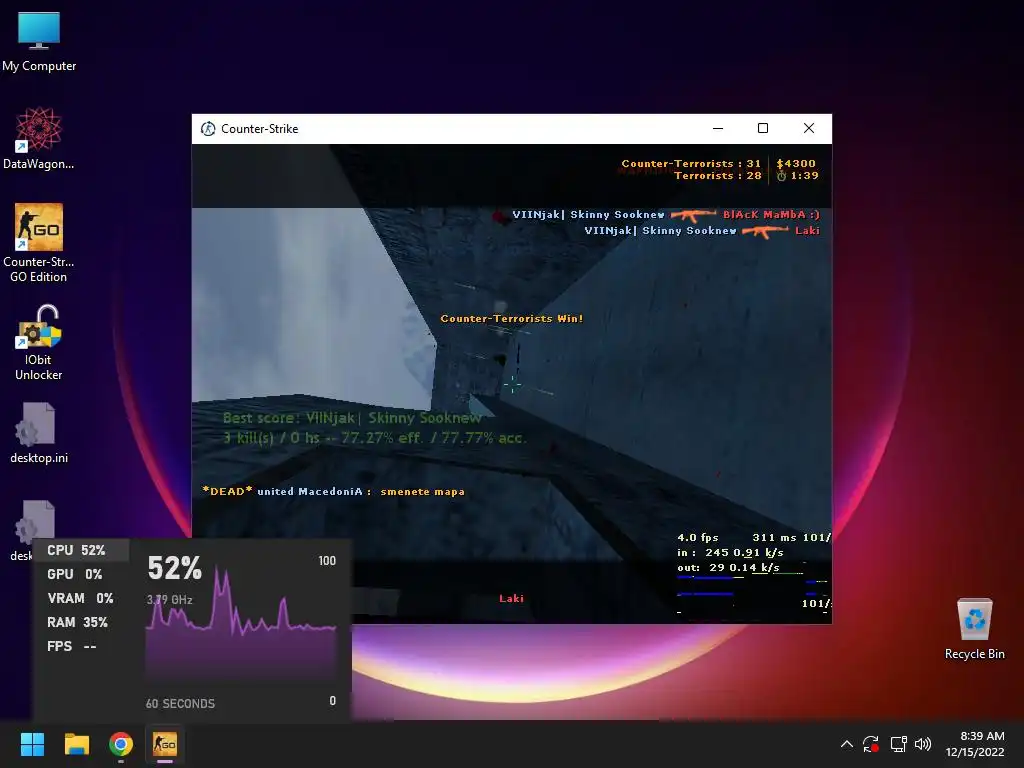Viewport: 1024px width, 768px height.
Task: Show hidden system tray icons
Action: pos(846,744)
